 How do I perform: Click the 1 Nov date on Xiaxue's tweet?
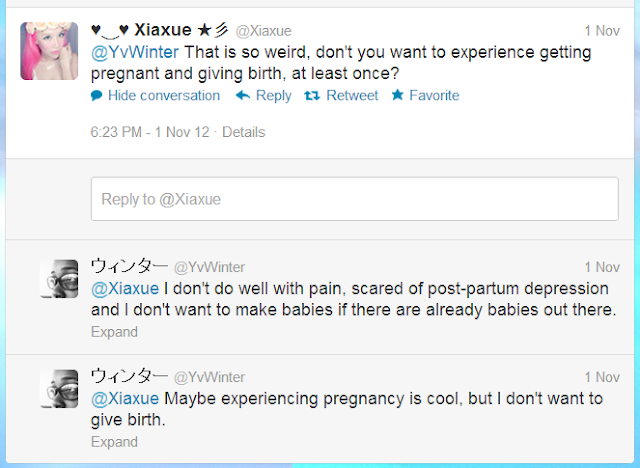click(601, 31)
